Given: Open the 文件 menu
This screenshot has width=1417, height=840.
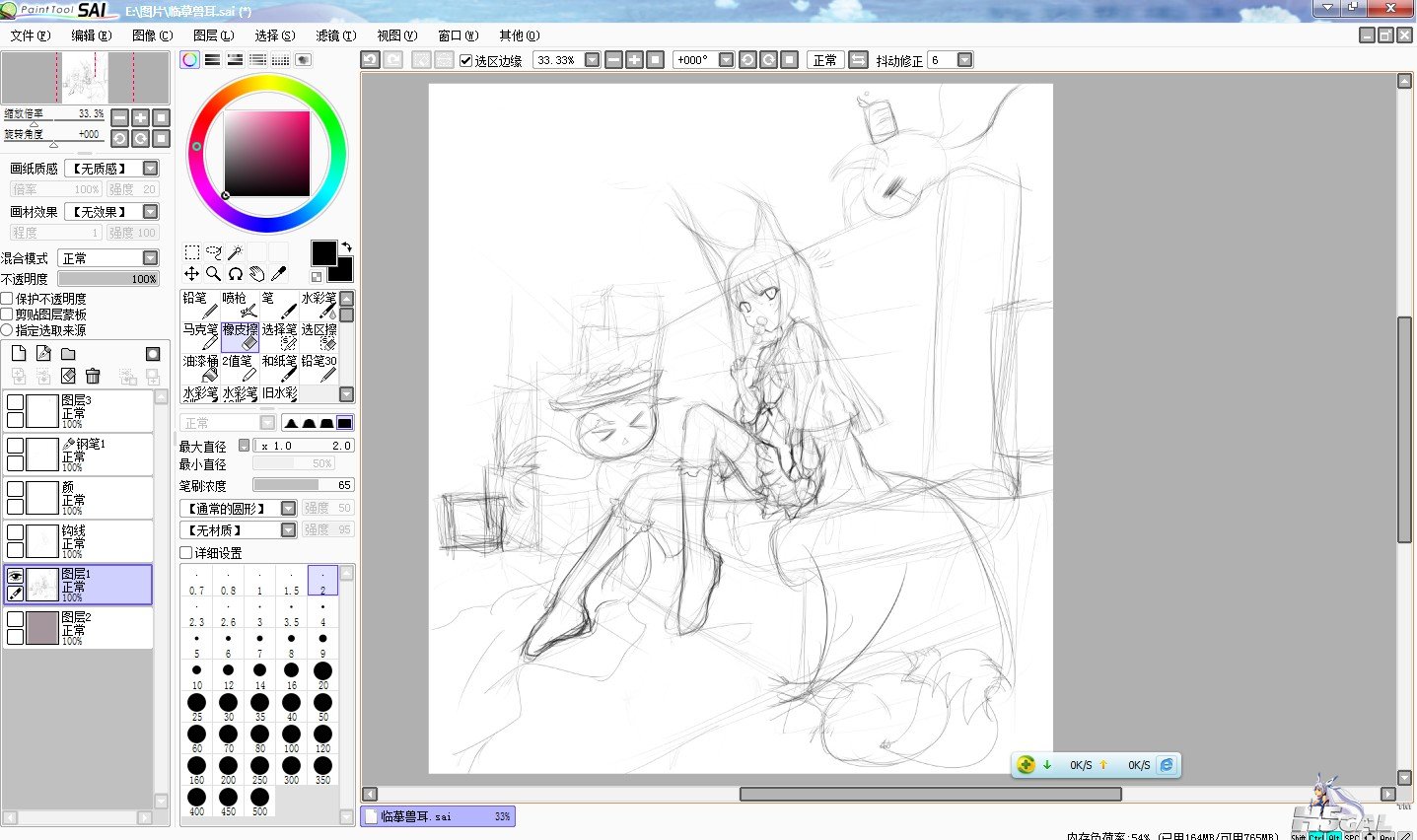Looking at the screenshot, I should [x=30, y=35].
